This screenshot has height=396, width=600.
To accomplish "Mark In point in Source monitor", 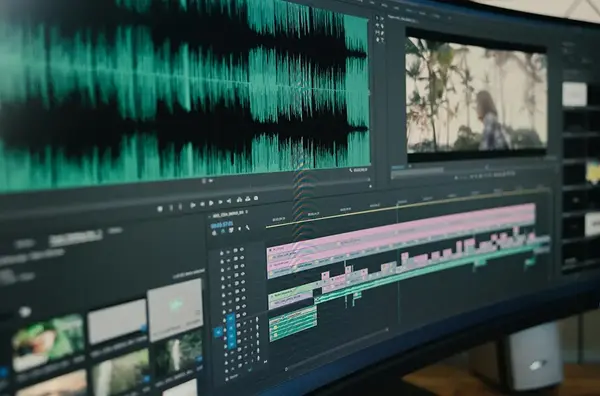I will [x=171, y=208].
